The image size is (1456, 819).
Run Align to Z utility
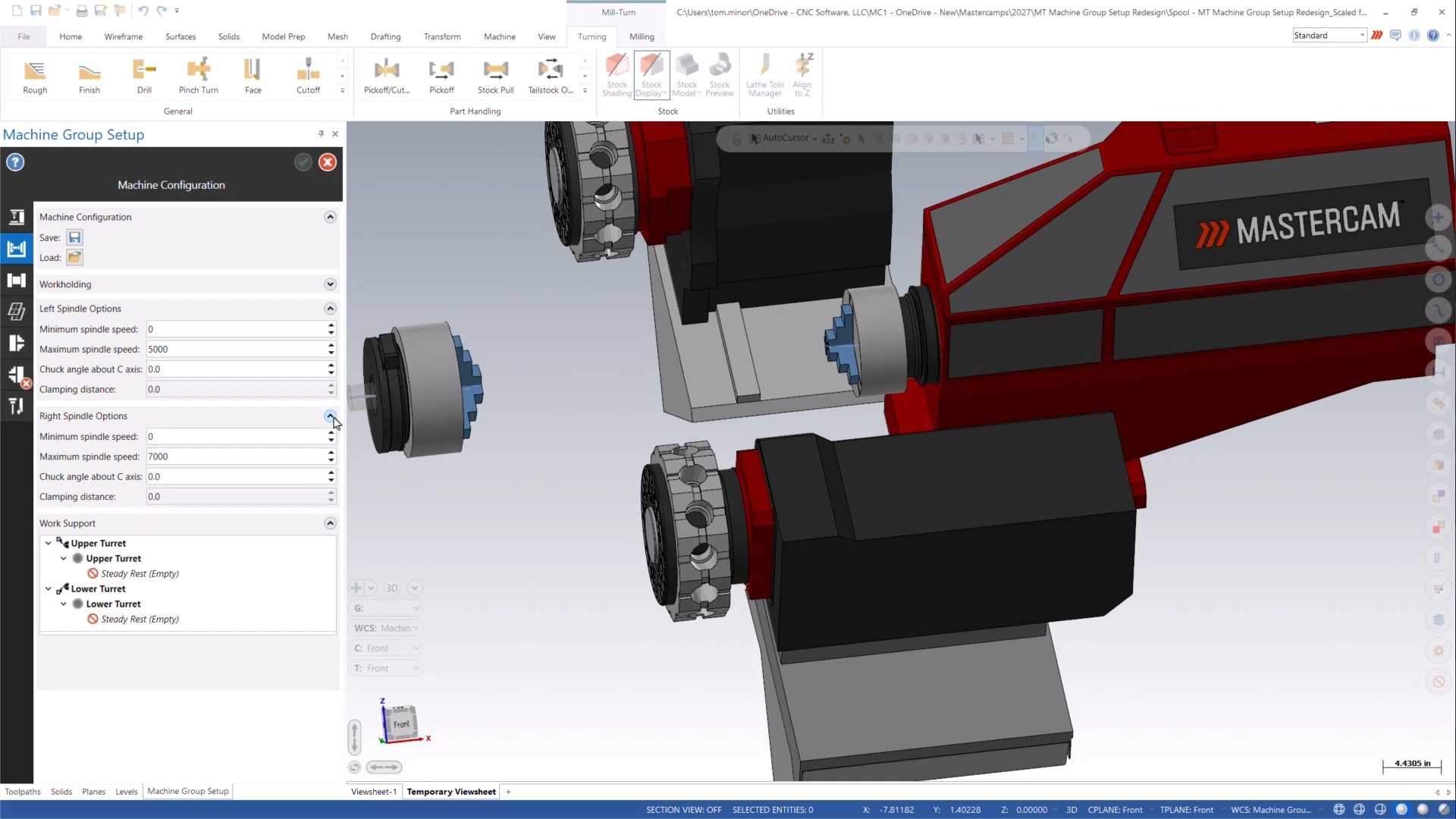pos(802,75)
